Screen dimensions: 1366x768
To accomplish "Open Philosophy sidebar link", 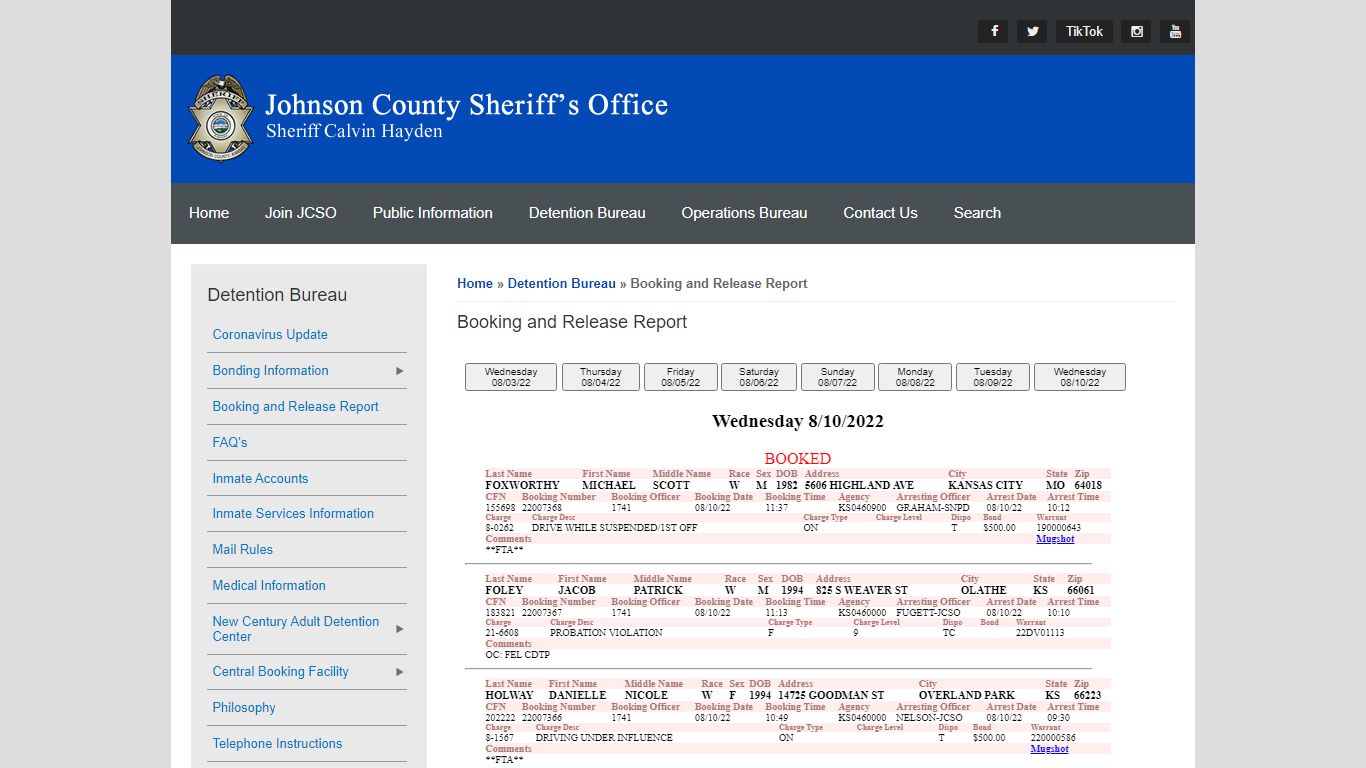I will click(244, 708).
